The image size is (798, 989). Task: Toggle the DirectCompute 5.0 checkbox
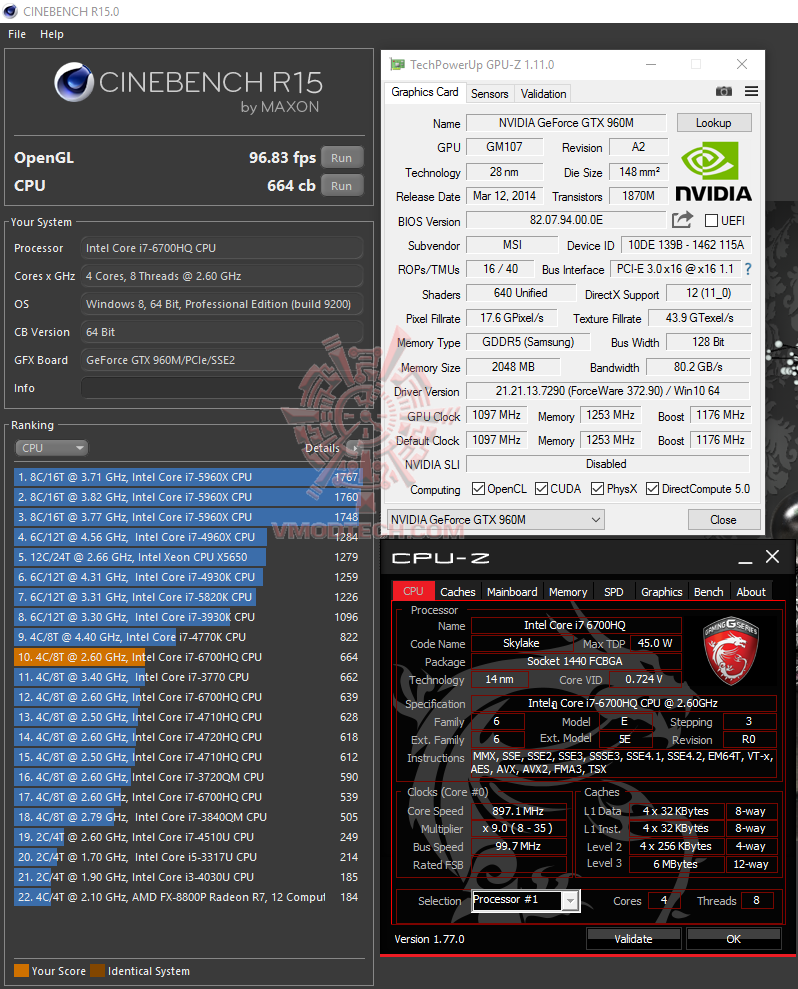(652, 489)
